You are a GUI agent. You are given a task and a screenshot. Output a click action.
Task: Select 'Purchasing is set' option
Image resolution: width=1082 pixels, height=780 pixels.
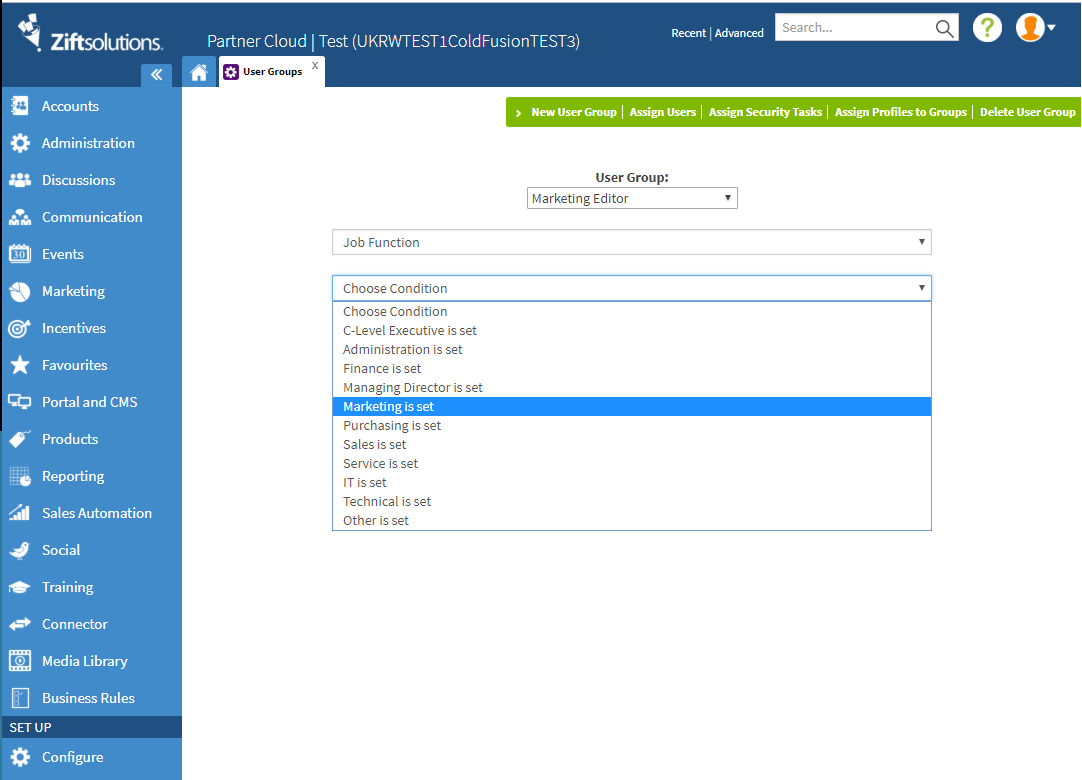click(632, 425)
